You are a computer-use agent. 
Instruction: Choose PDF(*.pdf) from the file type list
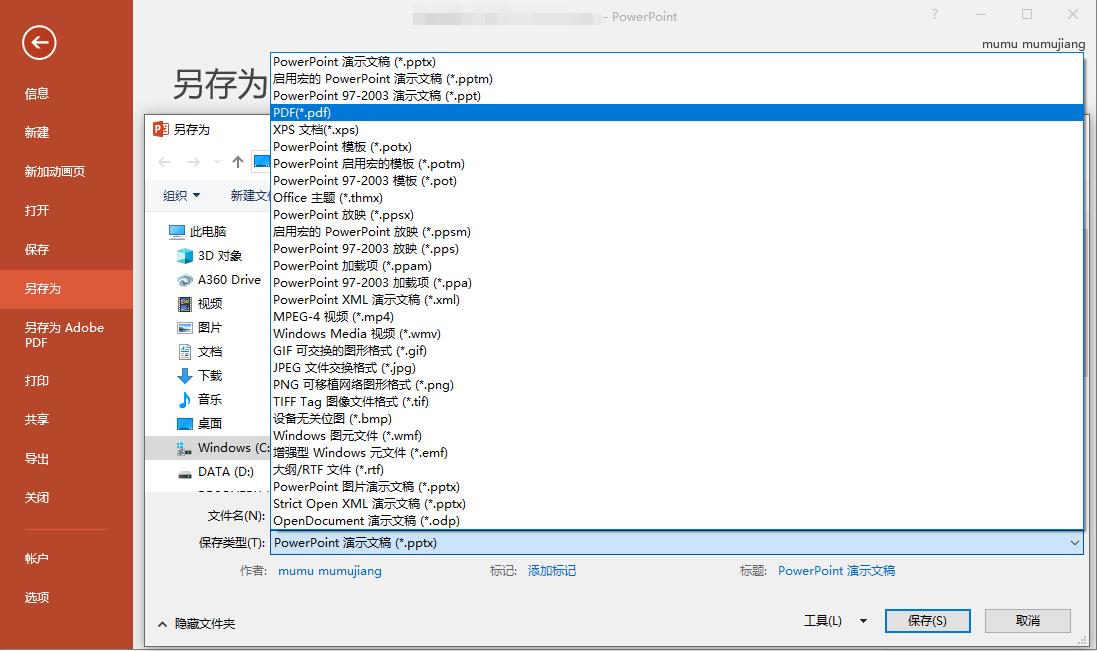click(x=302, y=113)
